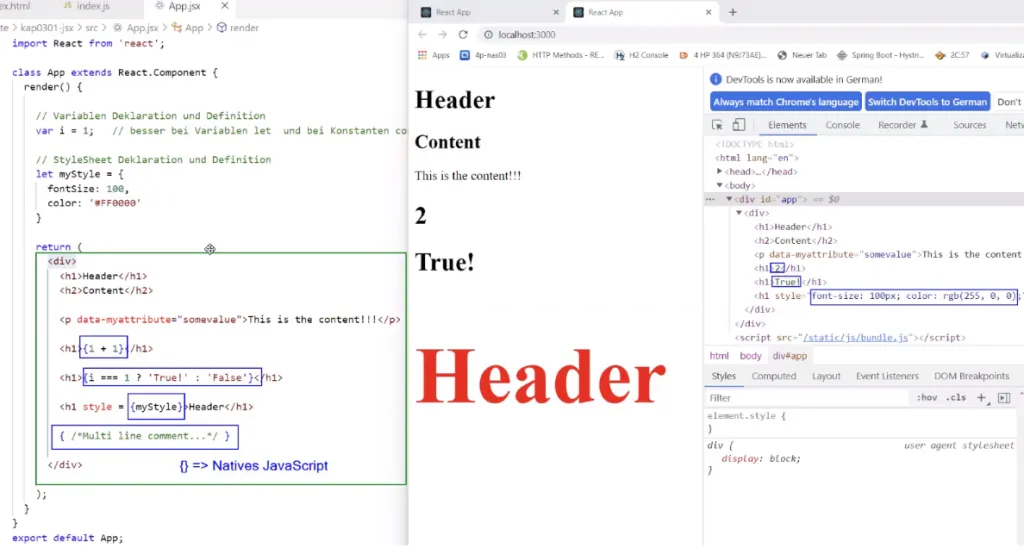Click the 'import React from' code line
Image resolution: width=1024 pixels, height=548 pixels.
tap(88, 43)
